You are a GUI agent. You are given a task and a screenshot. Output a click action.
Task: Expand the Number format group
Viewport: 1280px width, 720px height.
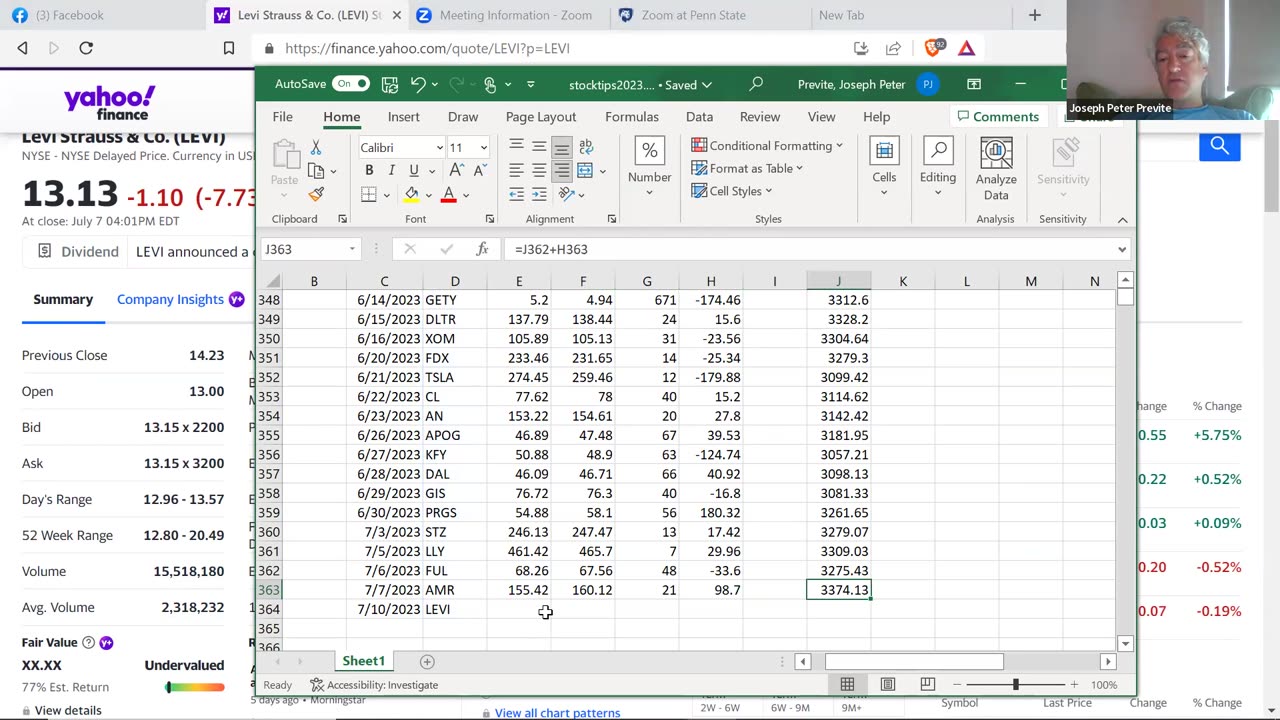pyautogui.click(x=649, y=168)
